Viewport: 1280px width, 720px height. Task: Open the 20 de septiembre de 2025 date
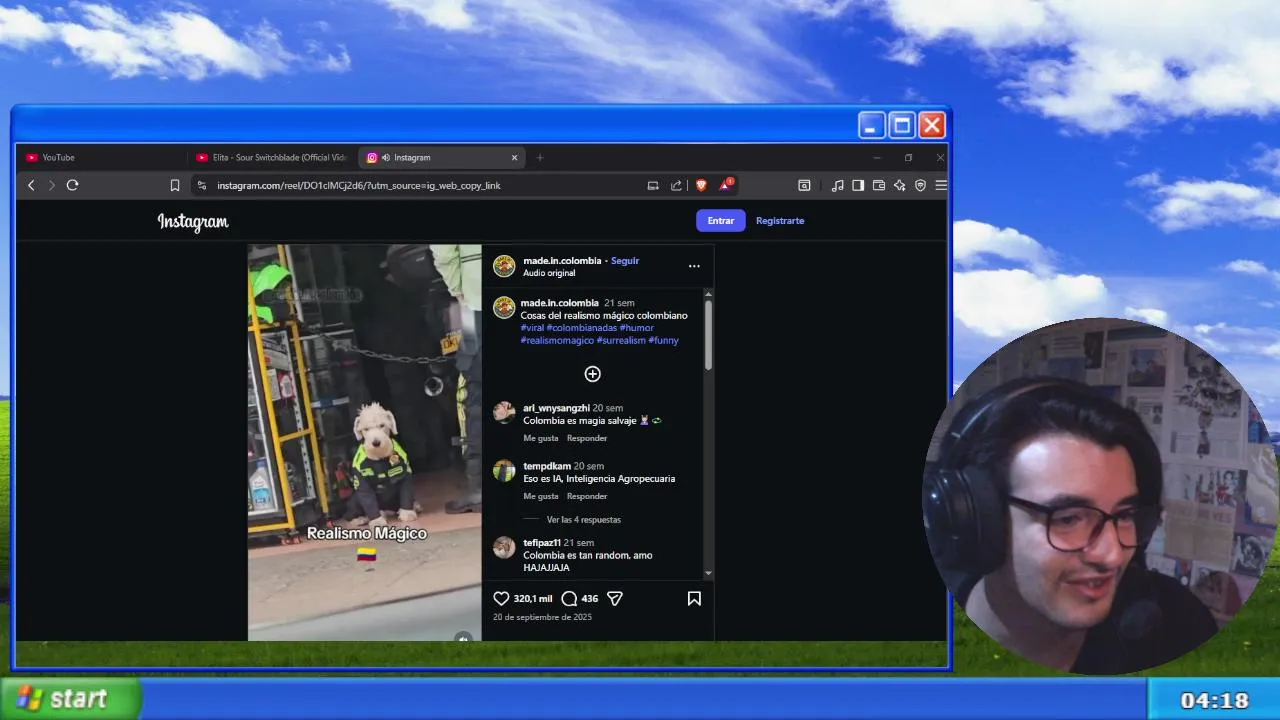click(x=542, y=617)
